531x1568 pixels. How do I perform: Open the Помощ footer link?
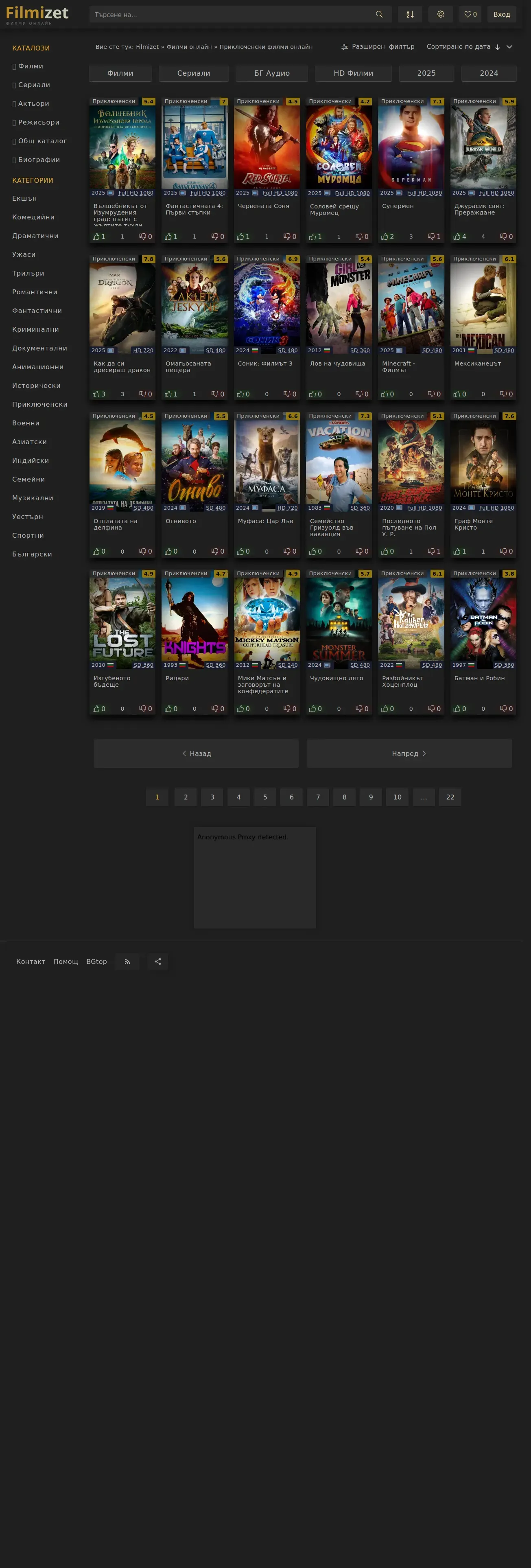(66, 962)
